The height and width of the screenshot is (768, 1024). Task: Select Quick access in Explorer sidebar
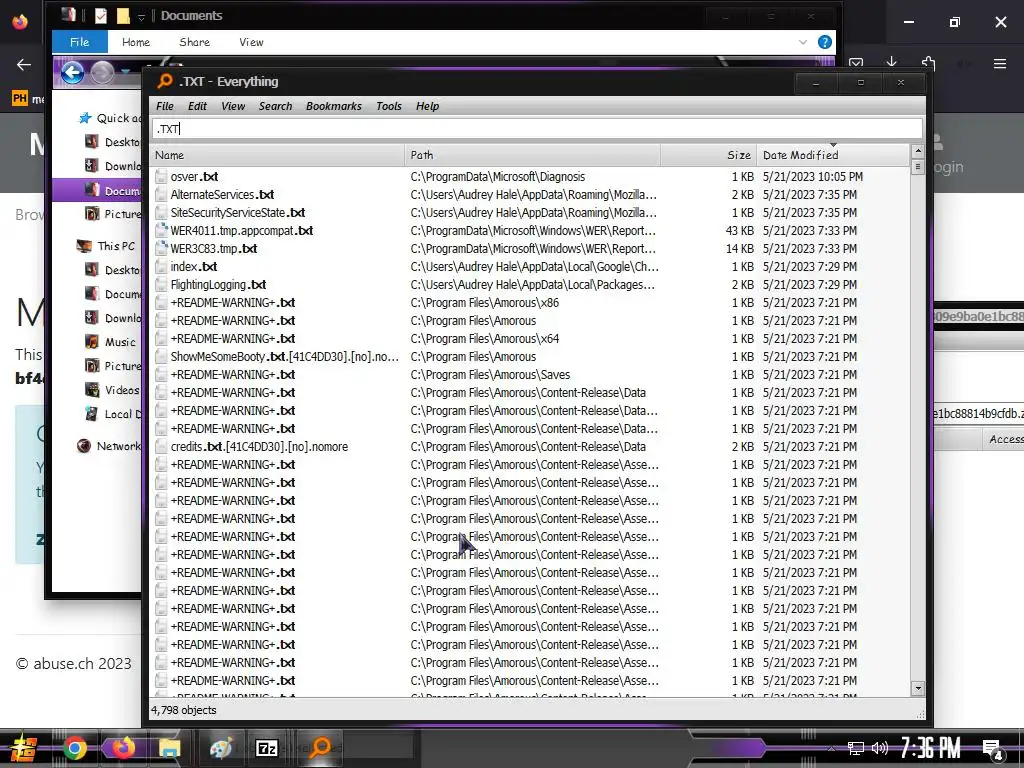pos(108,118)
